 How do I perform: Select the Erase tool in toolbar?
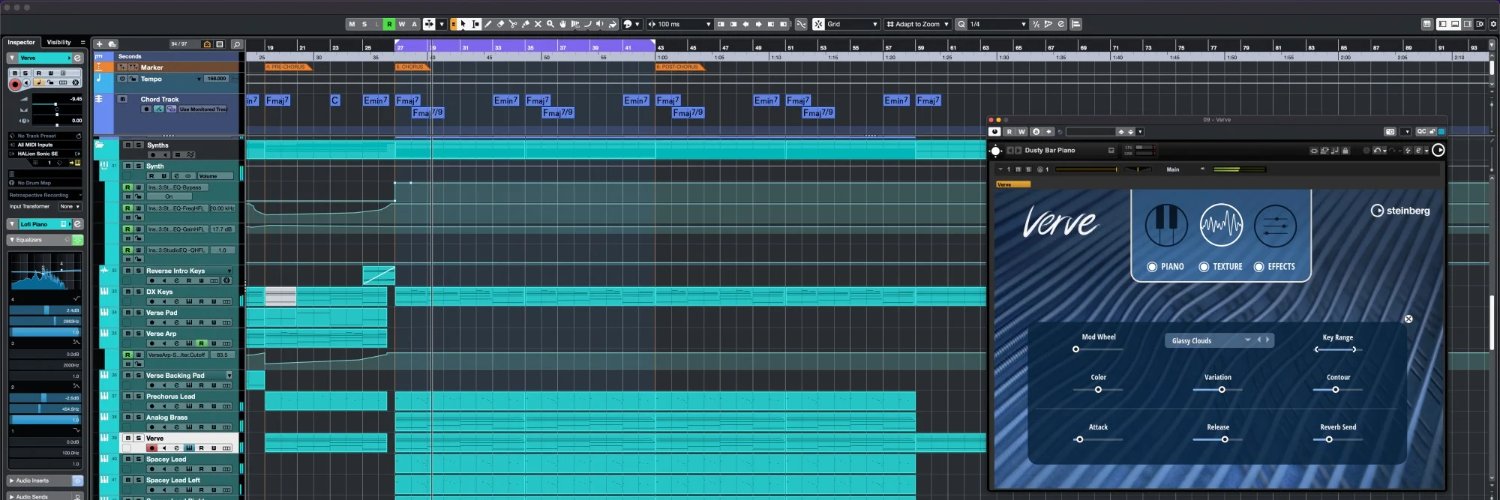point(500,24)
